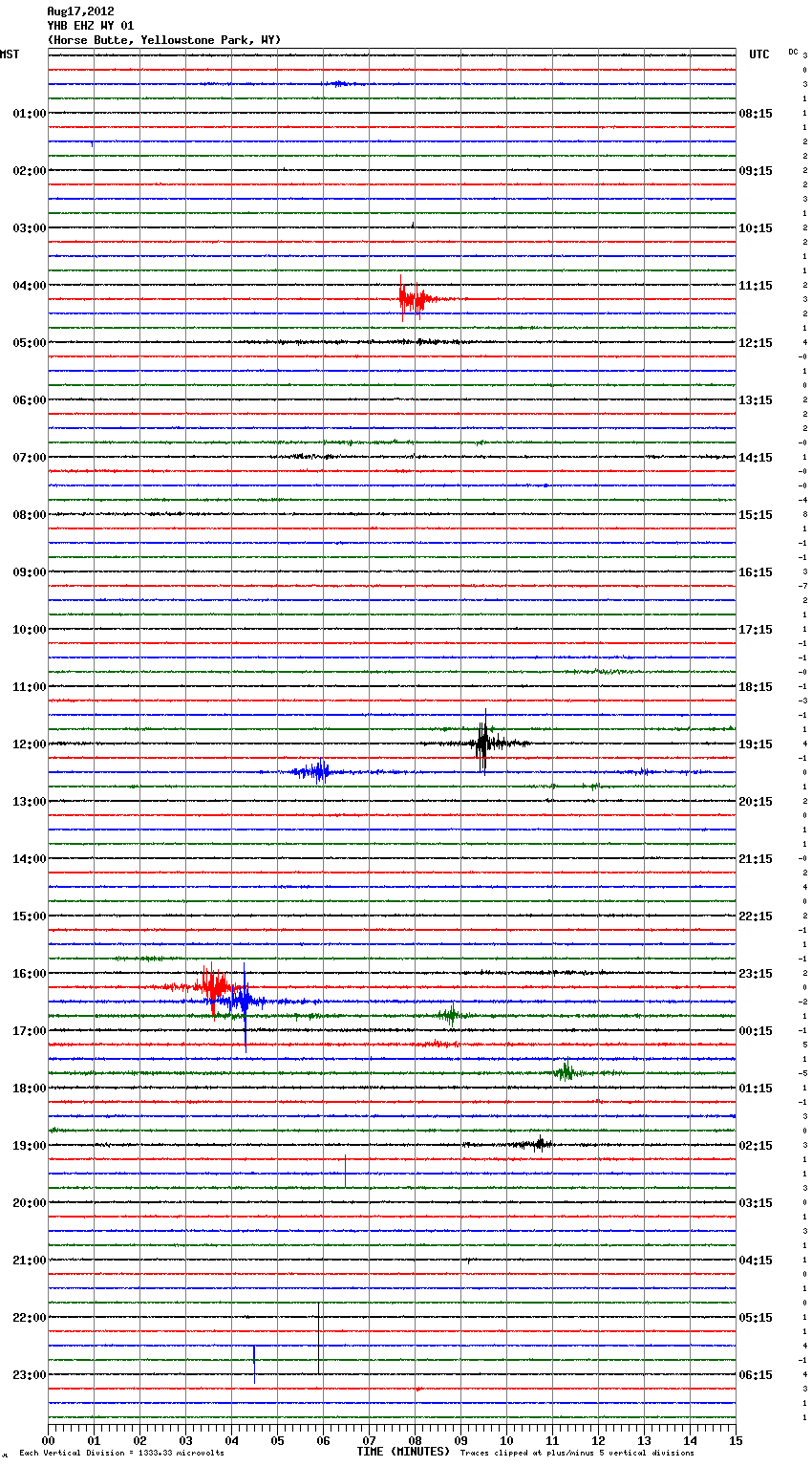Click minute 00 on the bottom time axis
812x1466 pixels.
[x=48, y=1440]
